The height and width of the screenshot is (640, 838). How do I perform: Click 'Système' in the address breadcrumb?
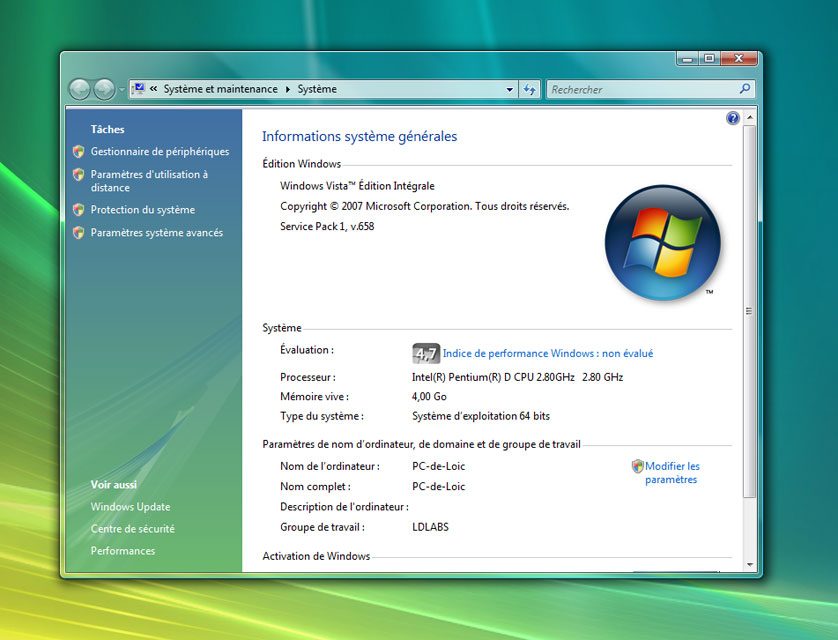(x=317, y=89)
